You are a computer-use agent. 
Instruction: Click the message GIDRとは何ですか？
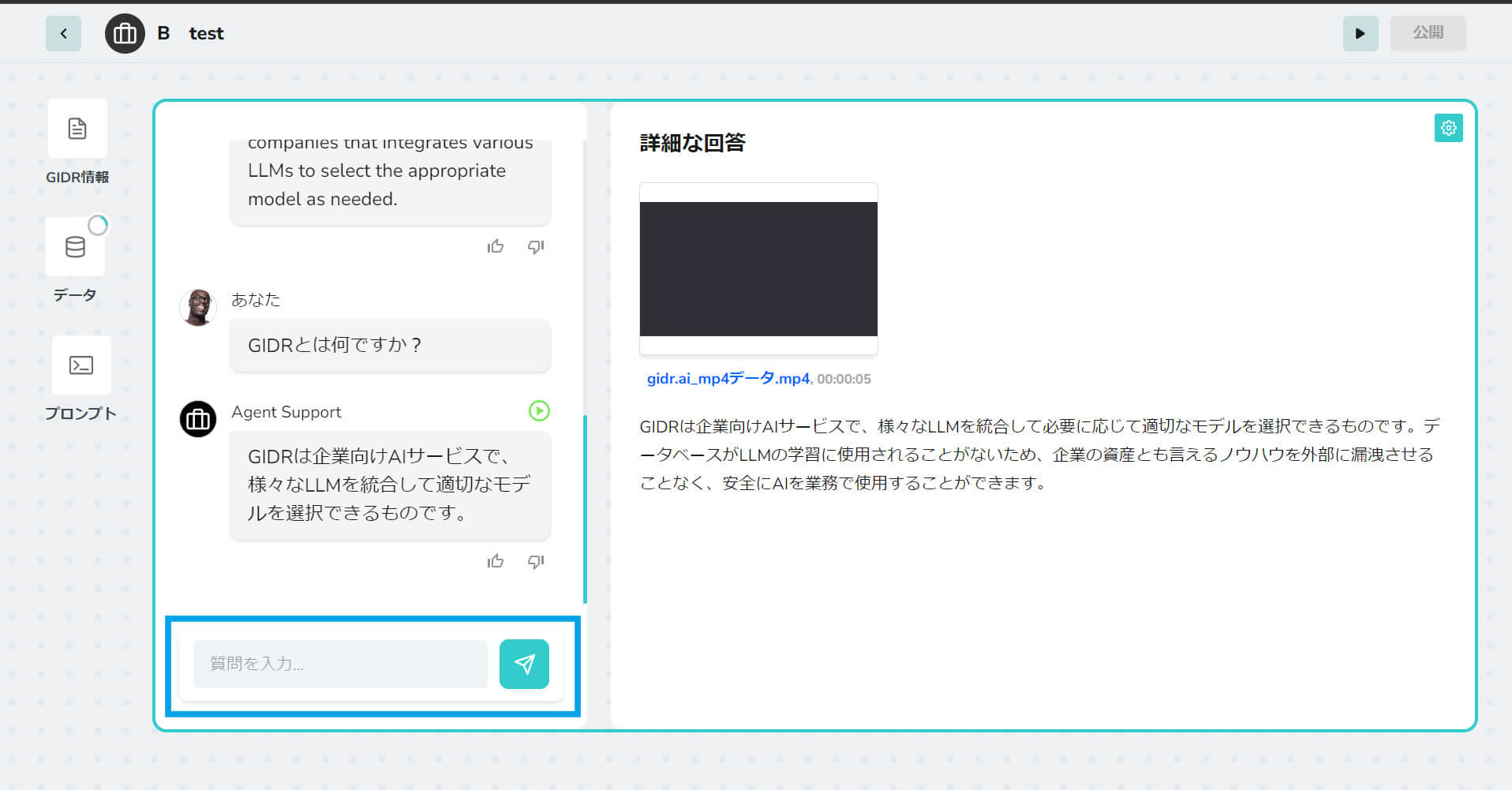[391, 345]
